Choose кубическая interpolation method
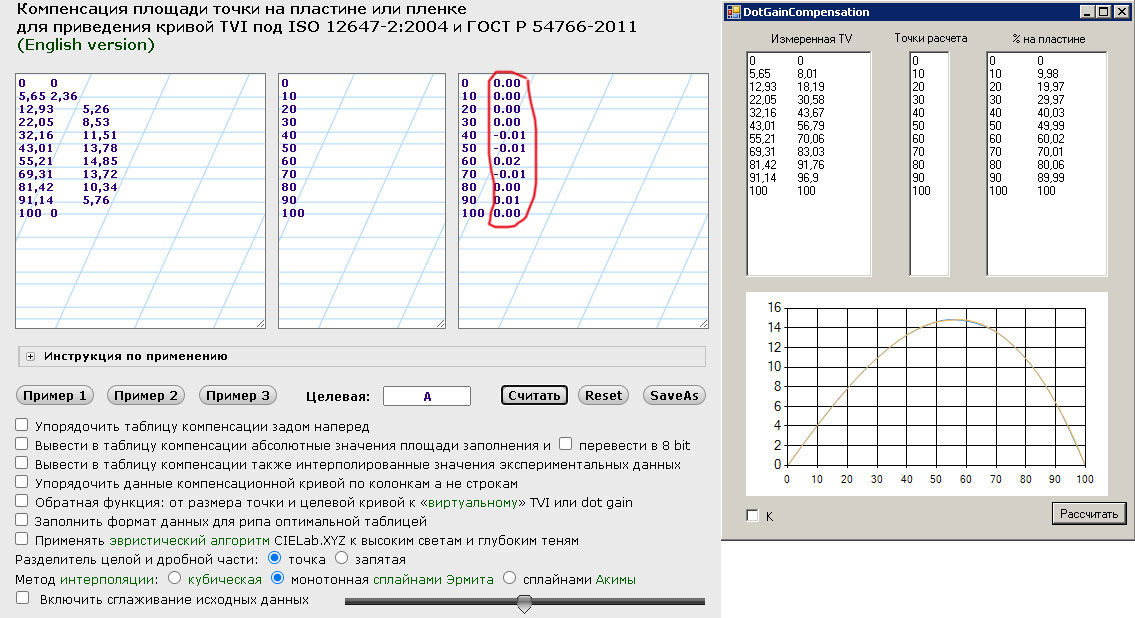 pos(174,578)
